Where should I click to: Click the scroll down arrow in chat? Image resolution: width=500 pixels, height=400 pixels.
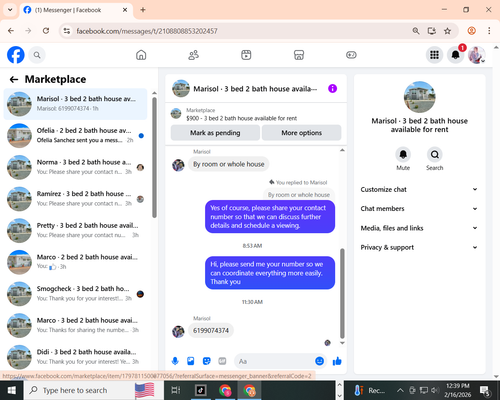pyautogui.click(x=342, y=343)
